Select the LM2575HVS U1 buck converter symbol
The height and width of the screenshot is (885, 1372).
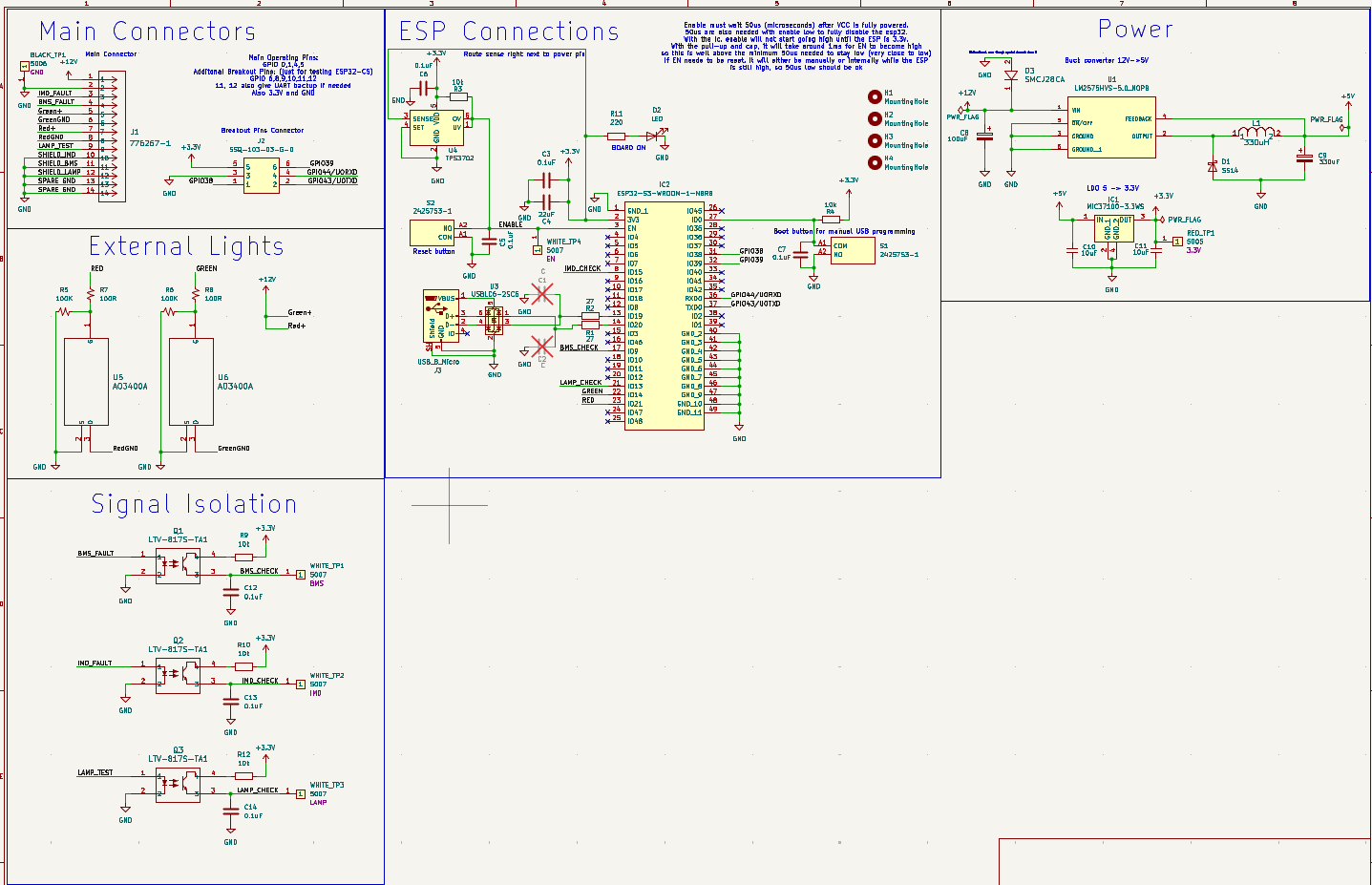tap(1111, 126)
